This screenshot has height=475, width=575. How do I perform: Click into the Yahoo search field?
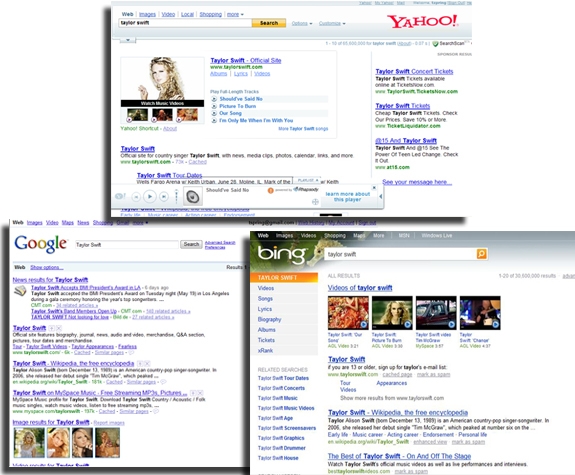click(185, 23)
